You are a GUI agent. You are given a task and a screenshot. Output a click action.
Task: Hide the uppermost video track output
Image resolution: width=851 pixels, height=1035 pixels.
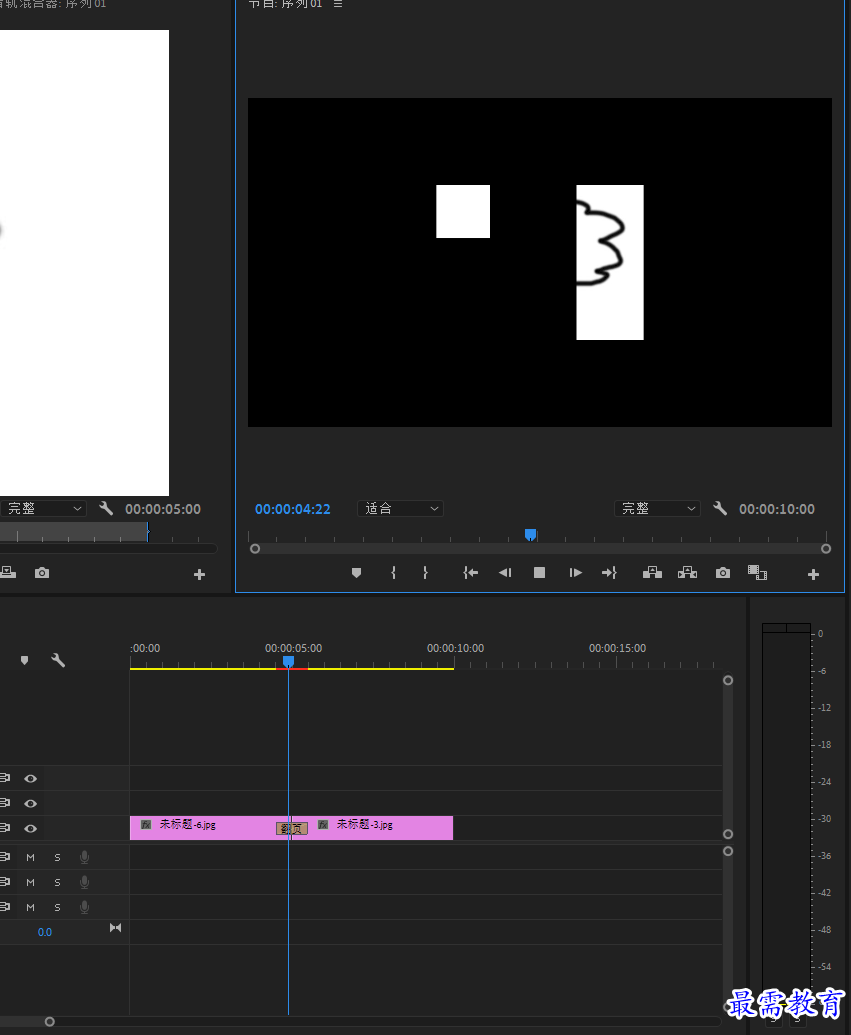pyautogui.click(x=30, y=779)
